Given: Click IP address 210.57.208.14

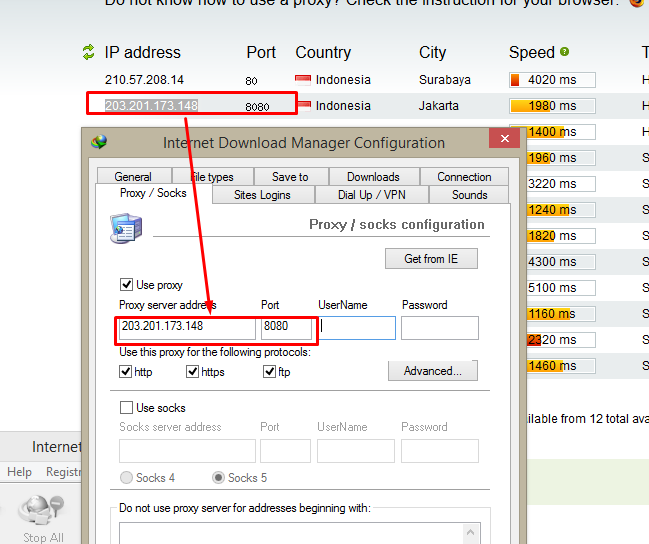Looking at the screenshot, I should point(144,79).
